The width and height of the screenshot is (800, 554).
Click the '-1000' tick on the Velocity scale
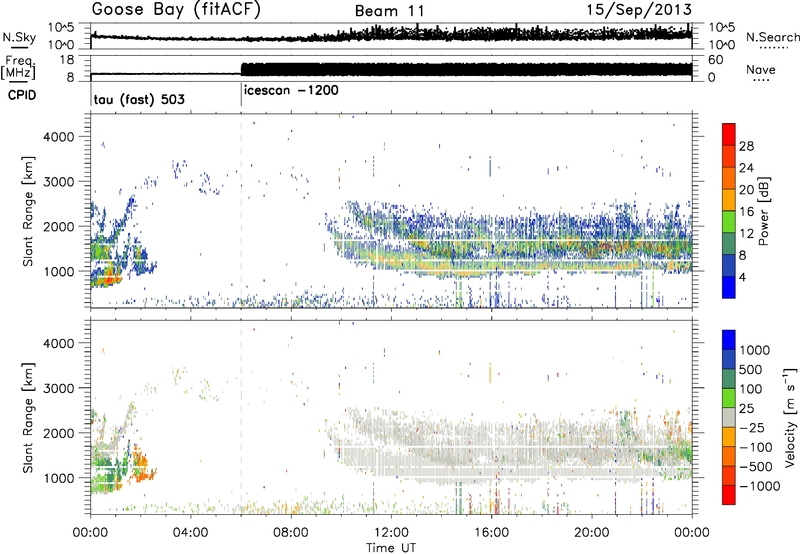coord(759,486)
